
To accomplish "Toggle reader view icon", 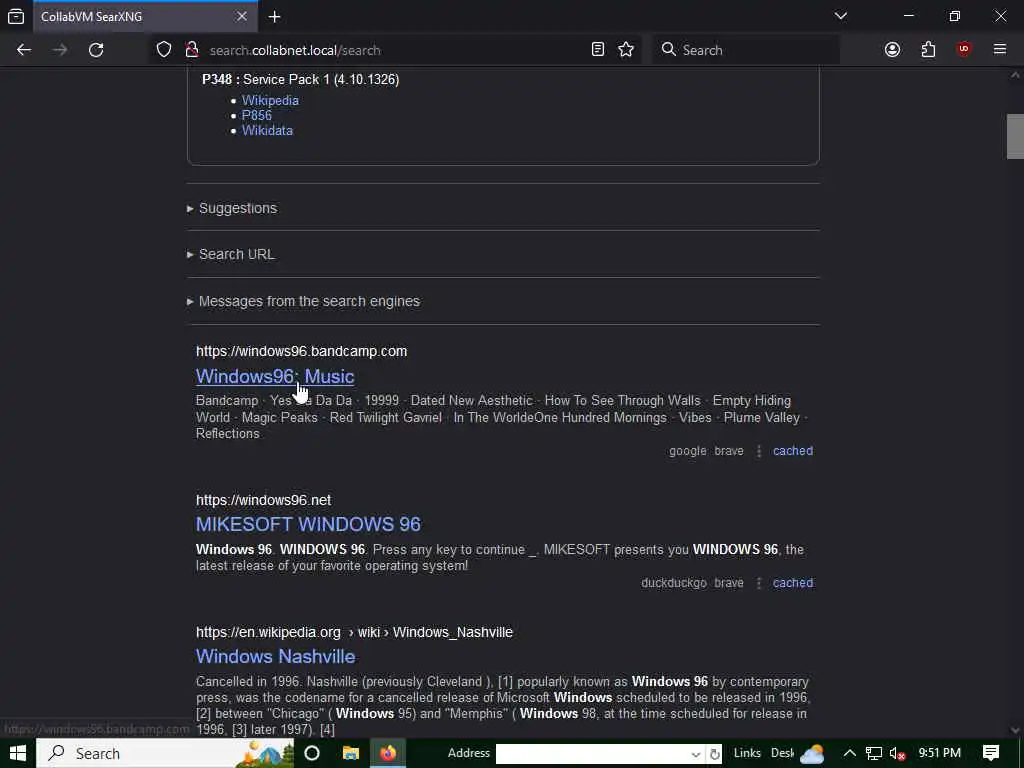I will (x=598, y=50).
